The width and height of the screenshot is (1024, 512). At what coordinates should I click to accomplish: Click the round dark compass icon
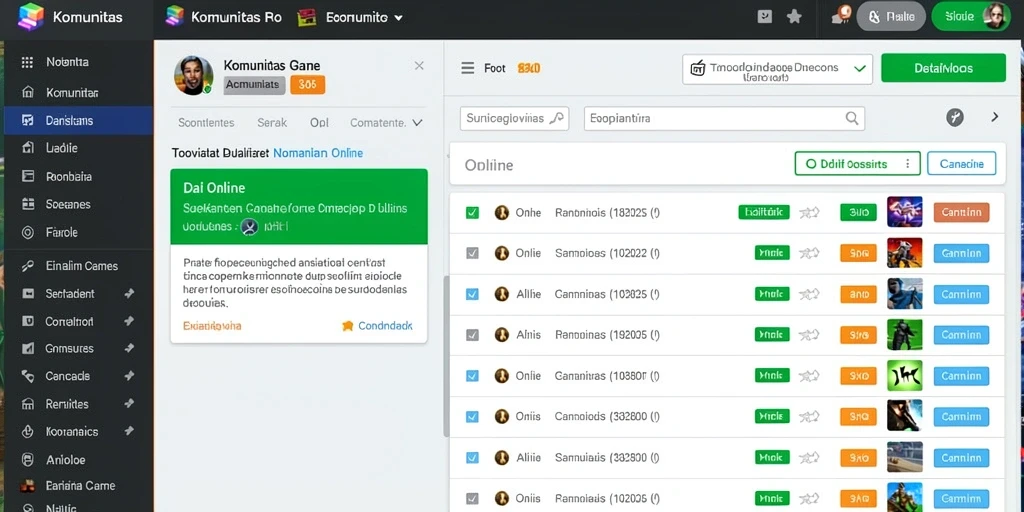[955, 118]
